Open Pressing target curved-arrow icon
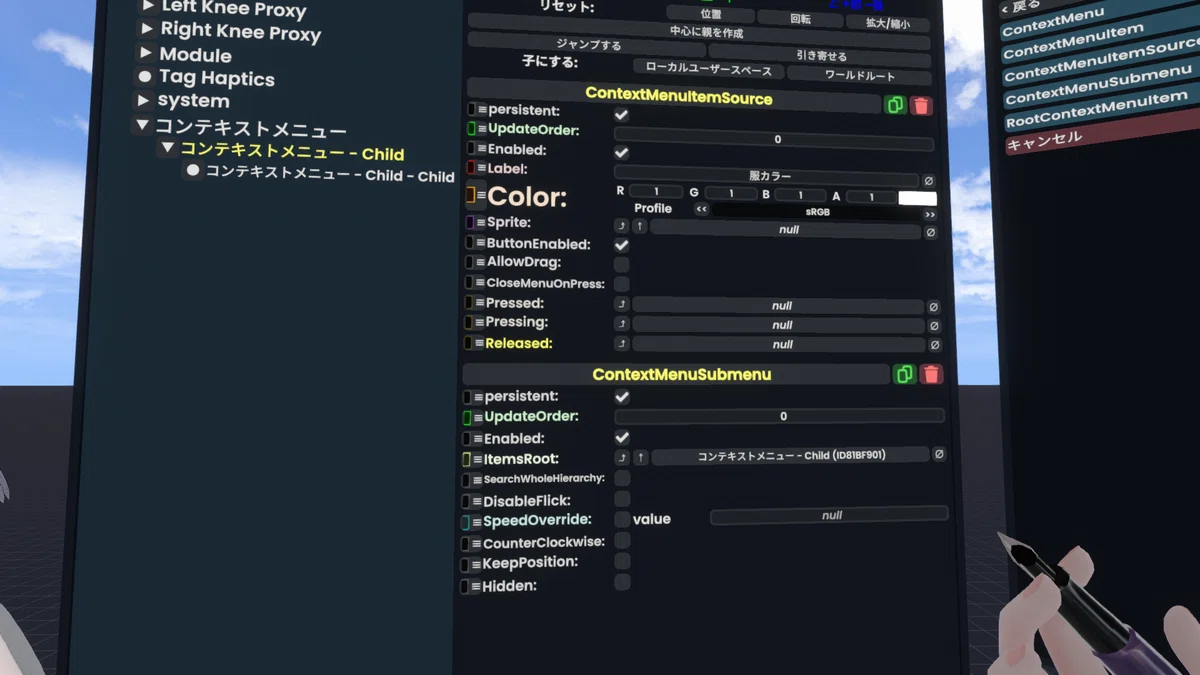 (621, 323)
